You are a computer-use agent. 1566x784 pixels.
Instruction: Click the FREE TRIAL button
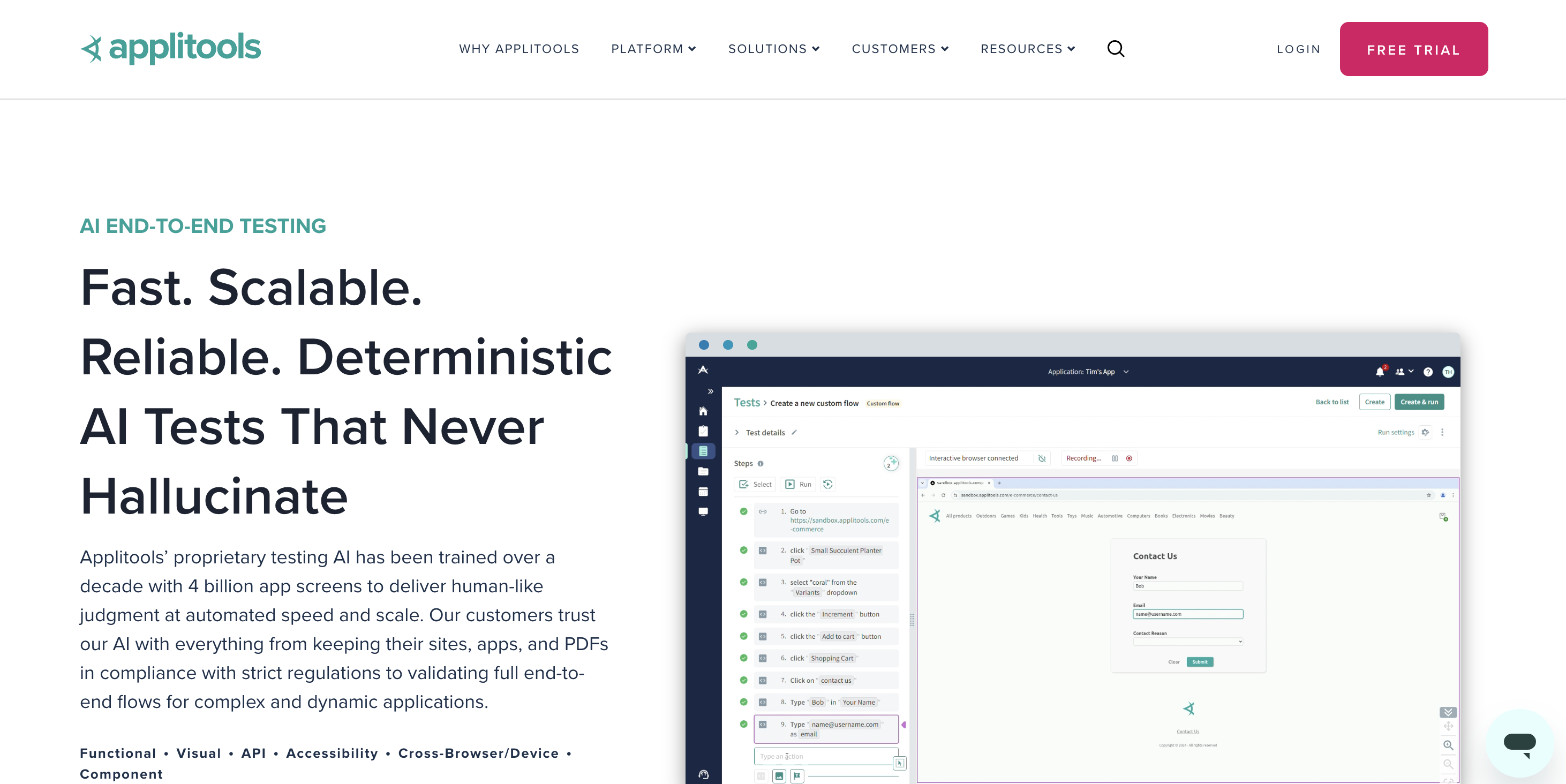pyautogui.click(x=1413, y=49)
